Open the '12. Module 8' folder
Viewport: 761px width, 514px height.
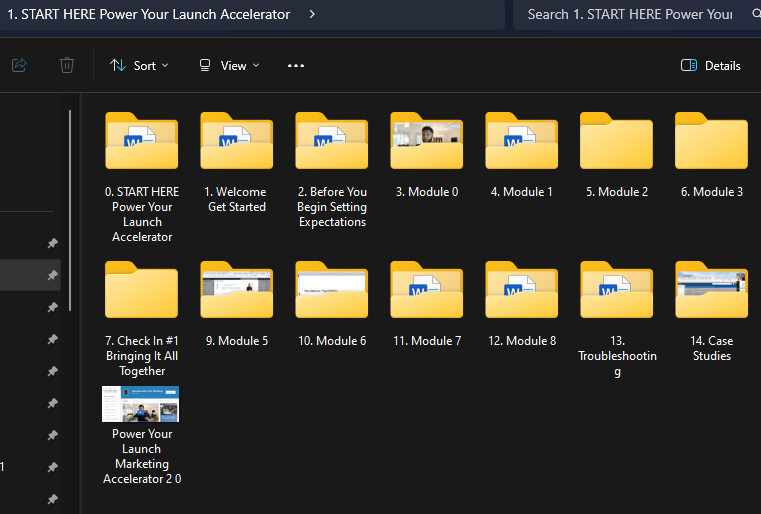tap(521, 294)
